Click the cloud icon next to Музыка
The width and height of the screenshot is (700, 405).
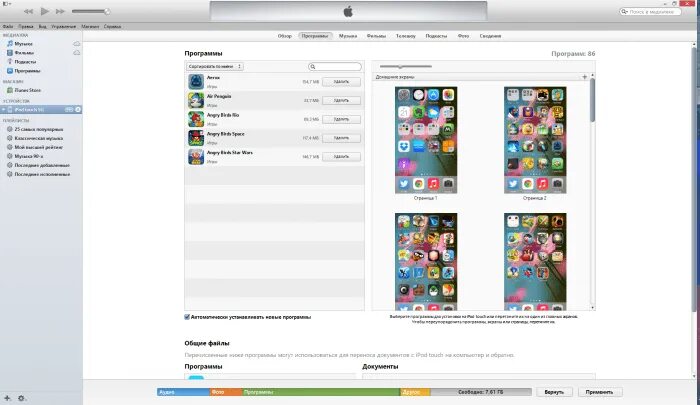click(77, 44)
